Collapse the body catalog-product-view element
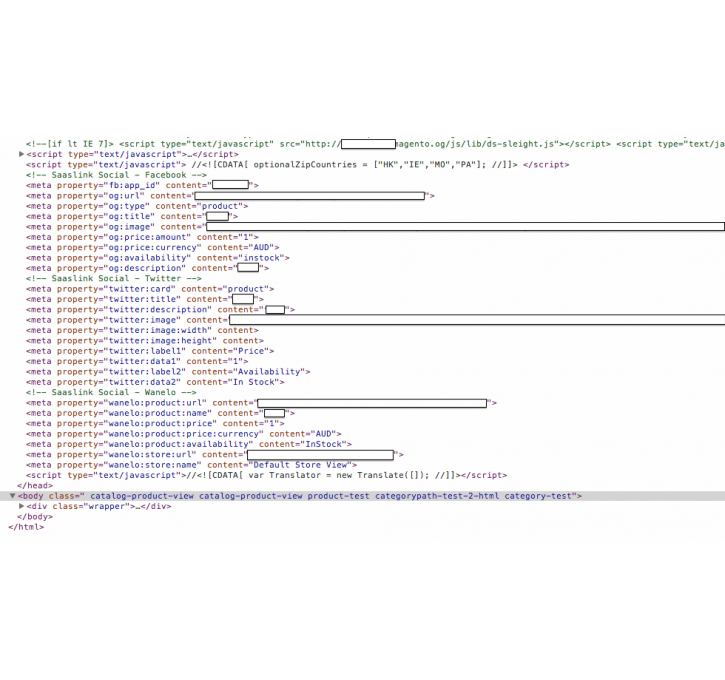Image resolution: width=725 pixels, height=680 pixels. click(x=12, y=496)
